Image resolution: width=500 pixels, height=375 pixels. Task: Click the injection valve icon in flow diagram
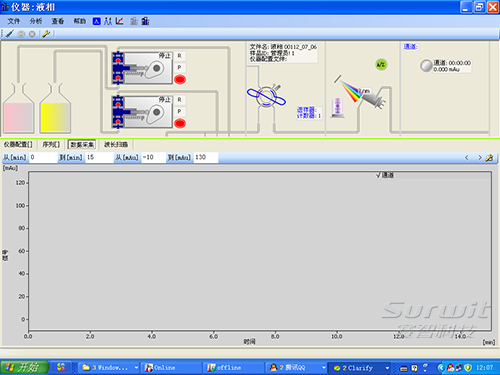tap(266, 96)
